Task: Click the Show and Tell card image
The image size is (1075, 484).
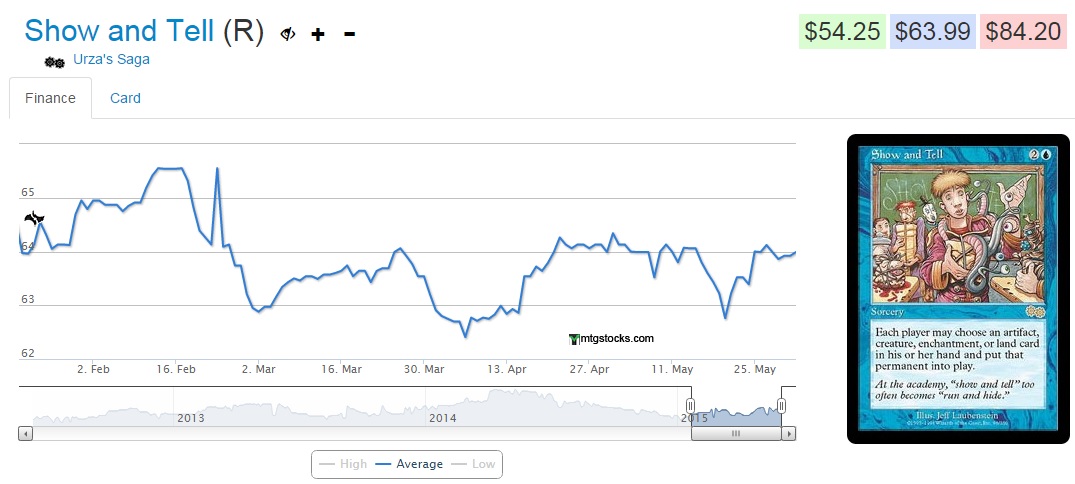Action: point(959,288)
